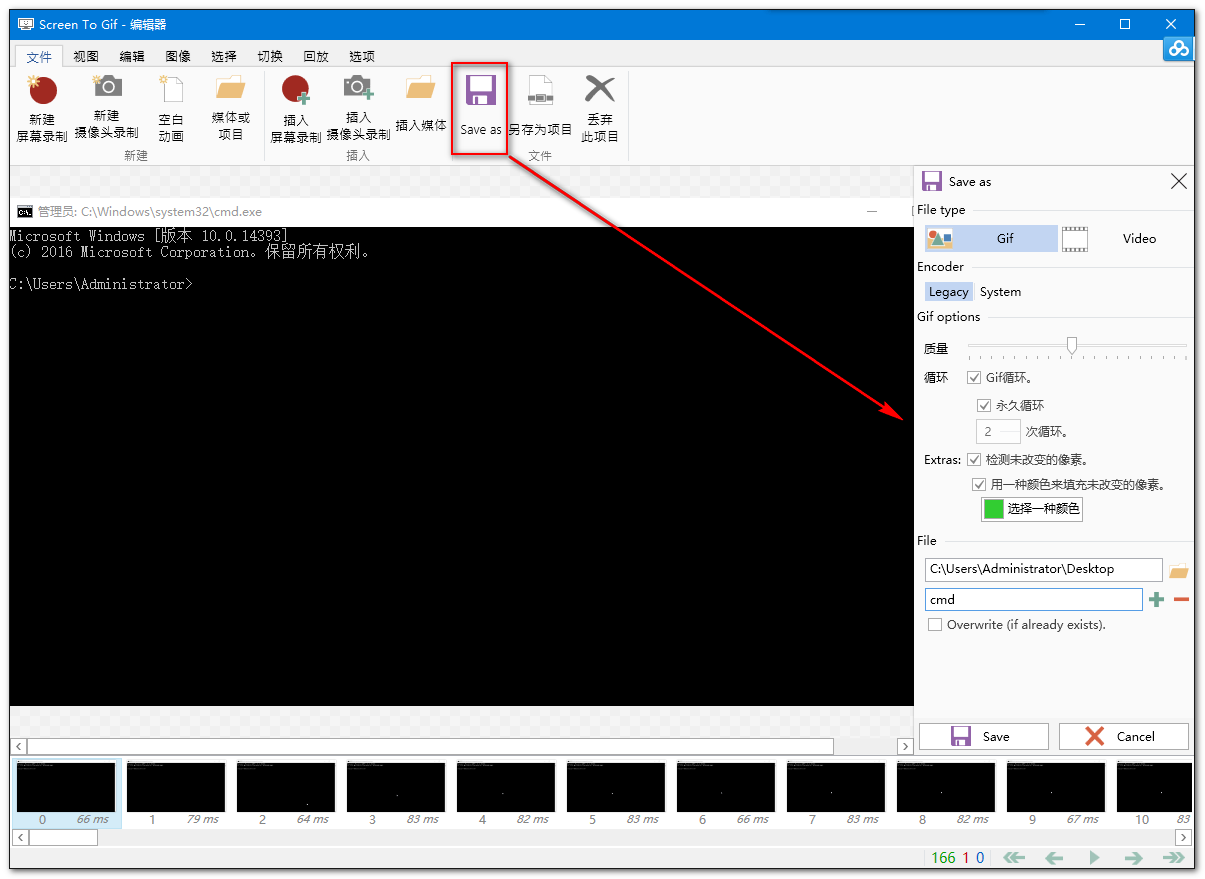
Task: Open the green 选择一种颜色 color picker
Action: click(1032, 509)
